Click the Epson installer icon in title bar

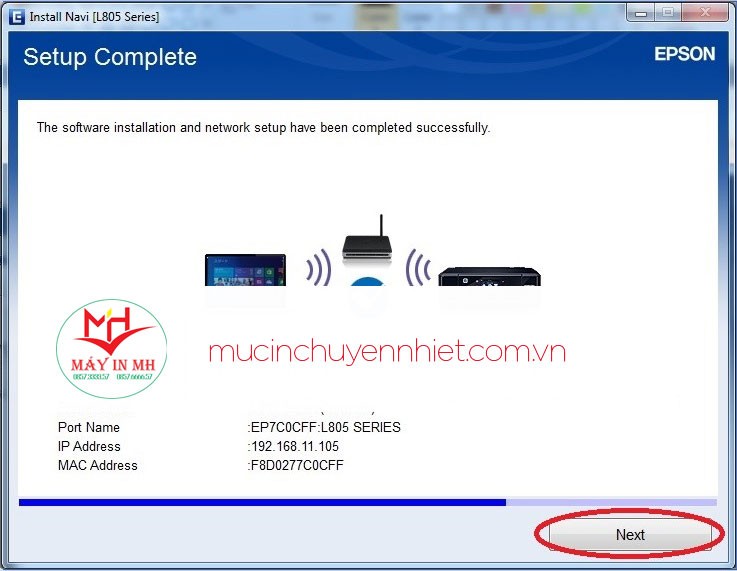pos(17,16)
